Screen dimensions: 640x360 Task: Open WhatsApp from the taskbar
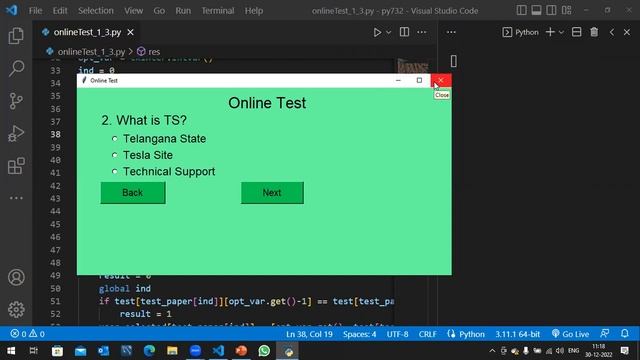(x=264, y=351)
